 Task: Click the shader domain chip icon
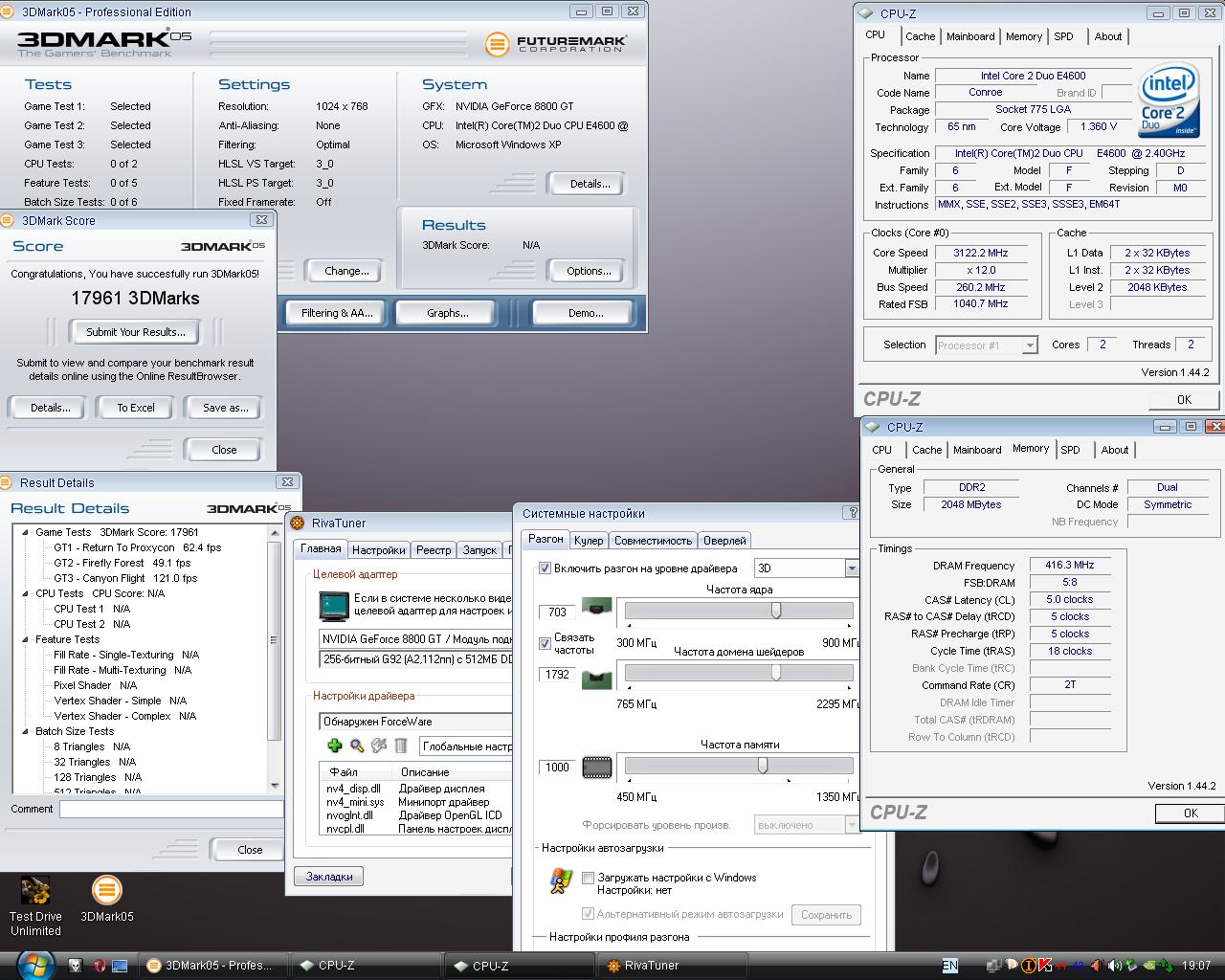(x=596, y=680)
